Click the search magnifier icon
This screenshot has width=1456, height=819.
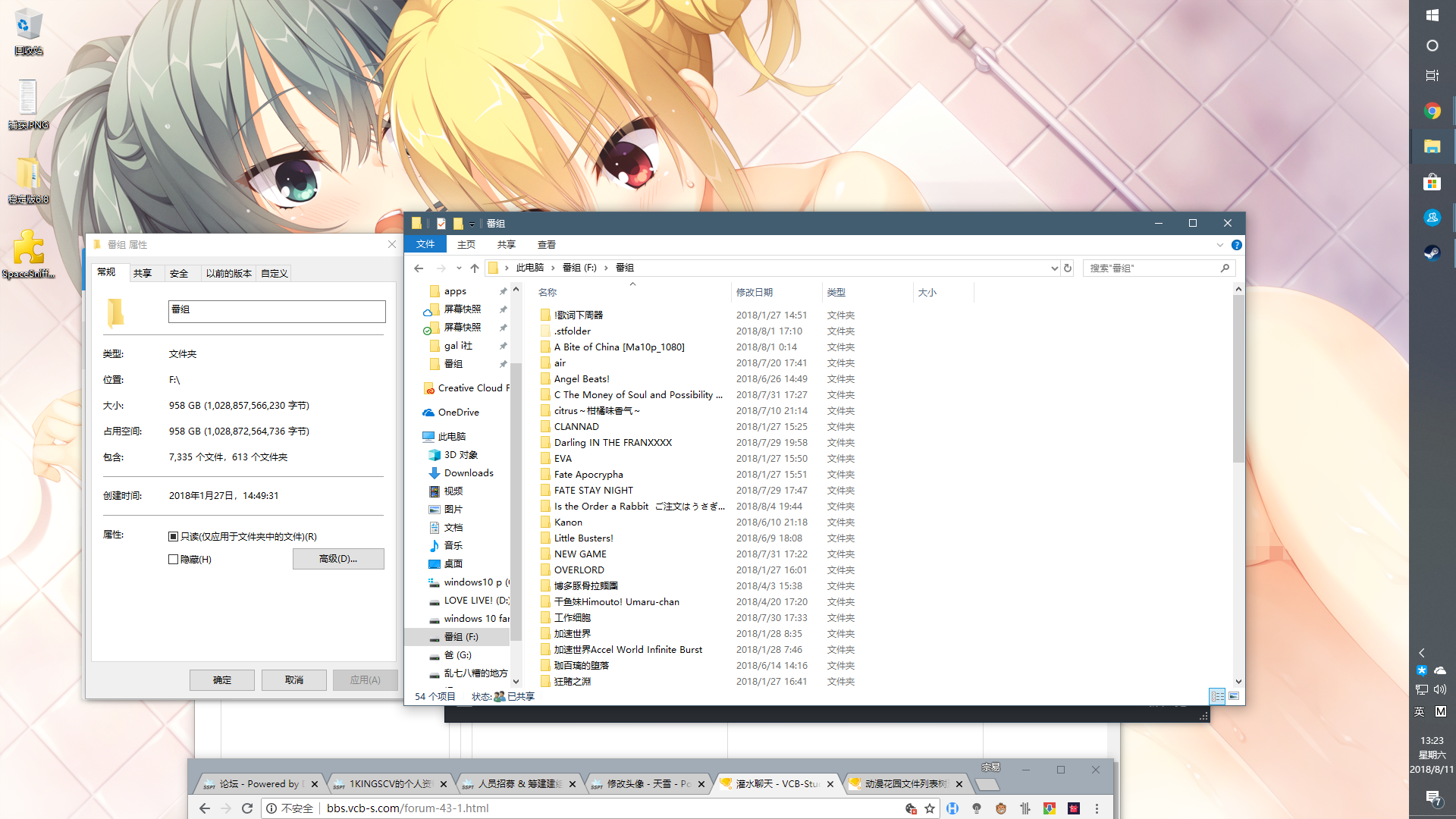pyautogui.click(x=1225, y=268)
